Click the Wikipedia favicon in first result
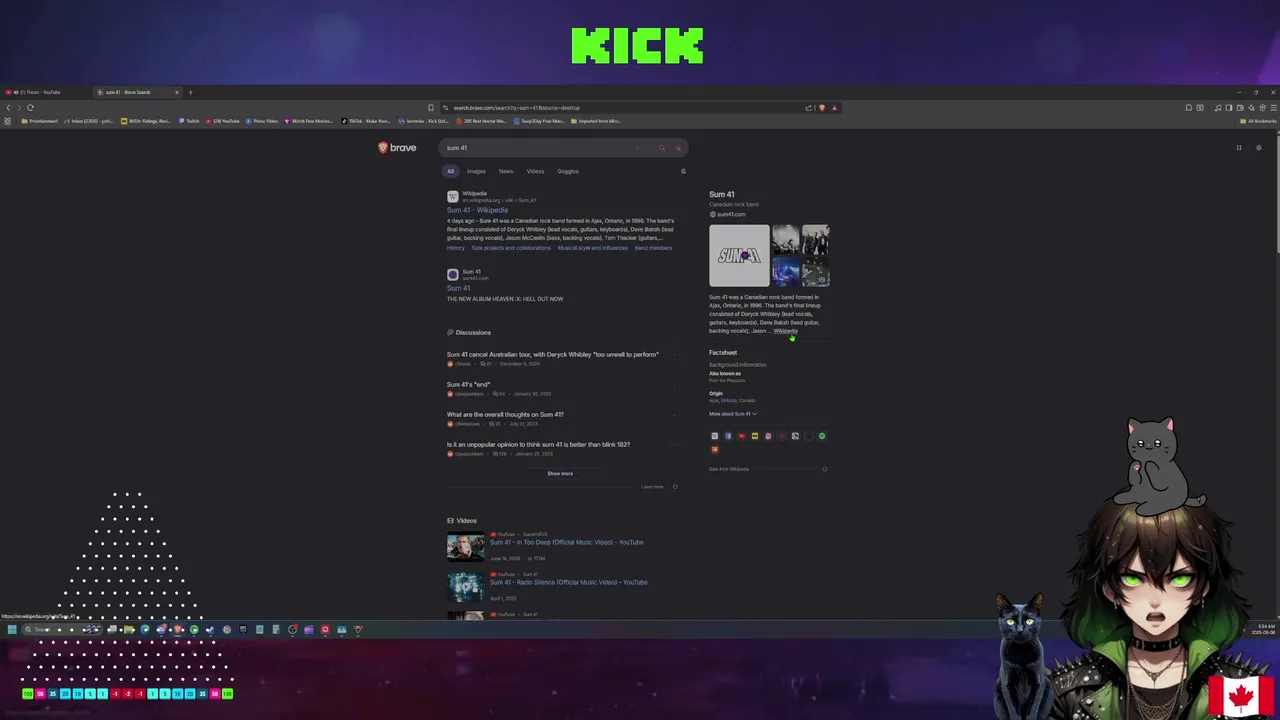Image resolution: width=1280 pixels, height=720 pixels. tap(452, 197)
